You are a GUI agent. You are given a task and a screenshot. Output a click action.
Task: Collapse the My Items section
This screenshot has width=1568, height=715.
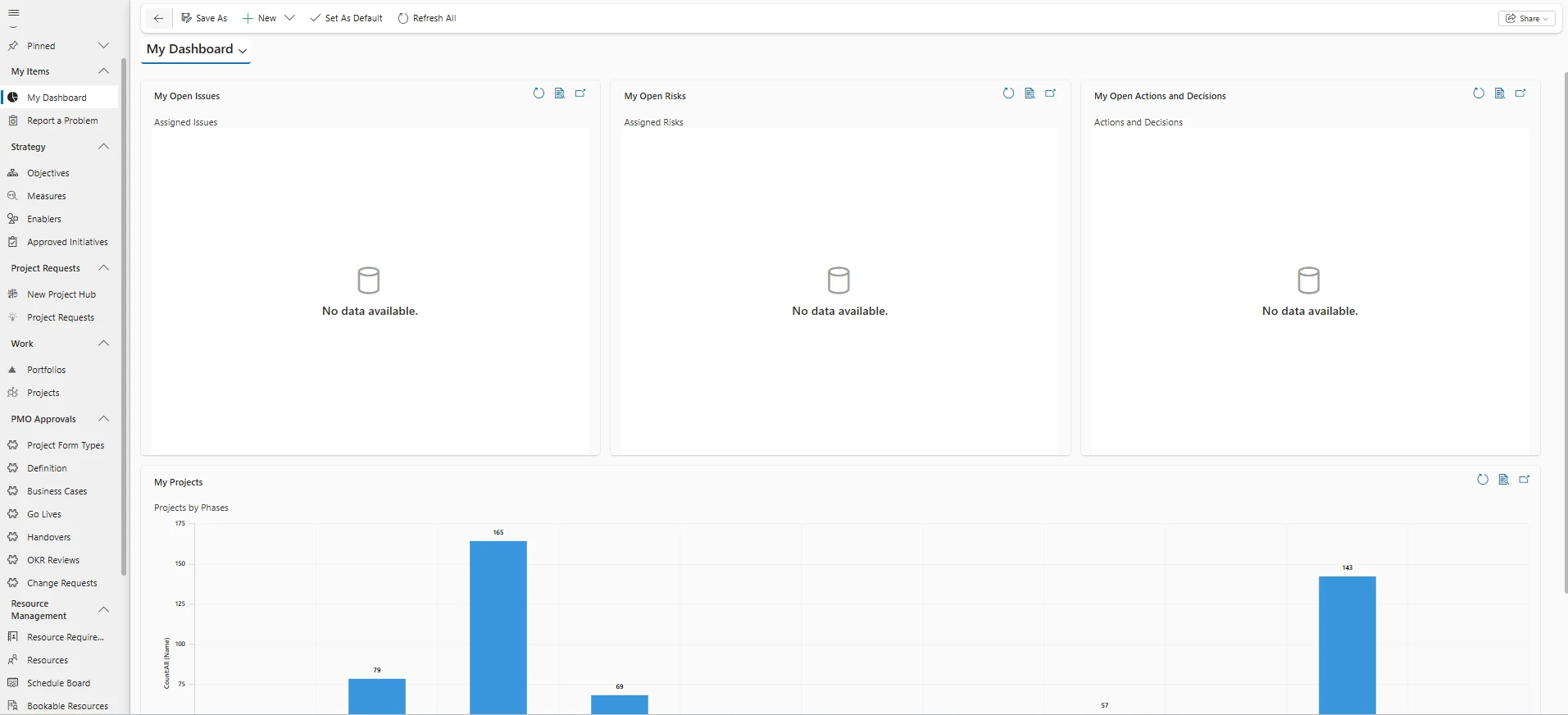click(103, 71)
